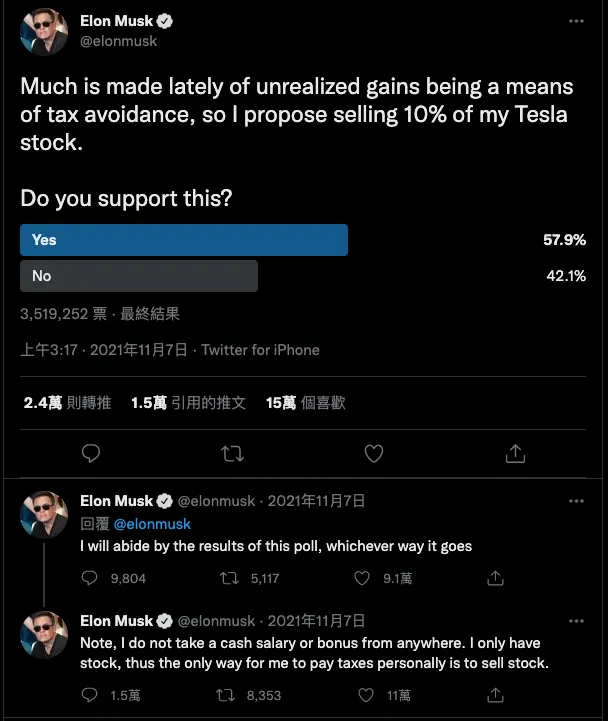Viewport: 608px width, 721px height.
Task: Click the retweet icon under the main poll tweet
Action: pos(232,454)
